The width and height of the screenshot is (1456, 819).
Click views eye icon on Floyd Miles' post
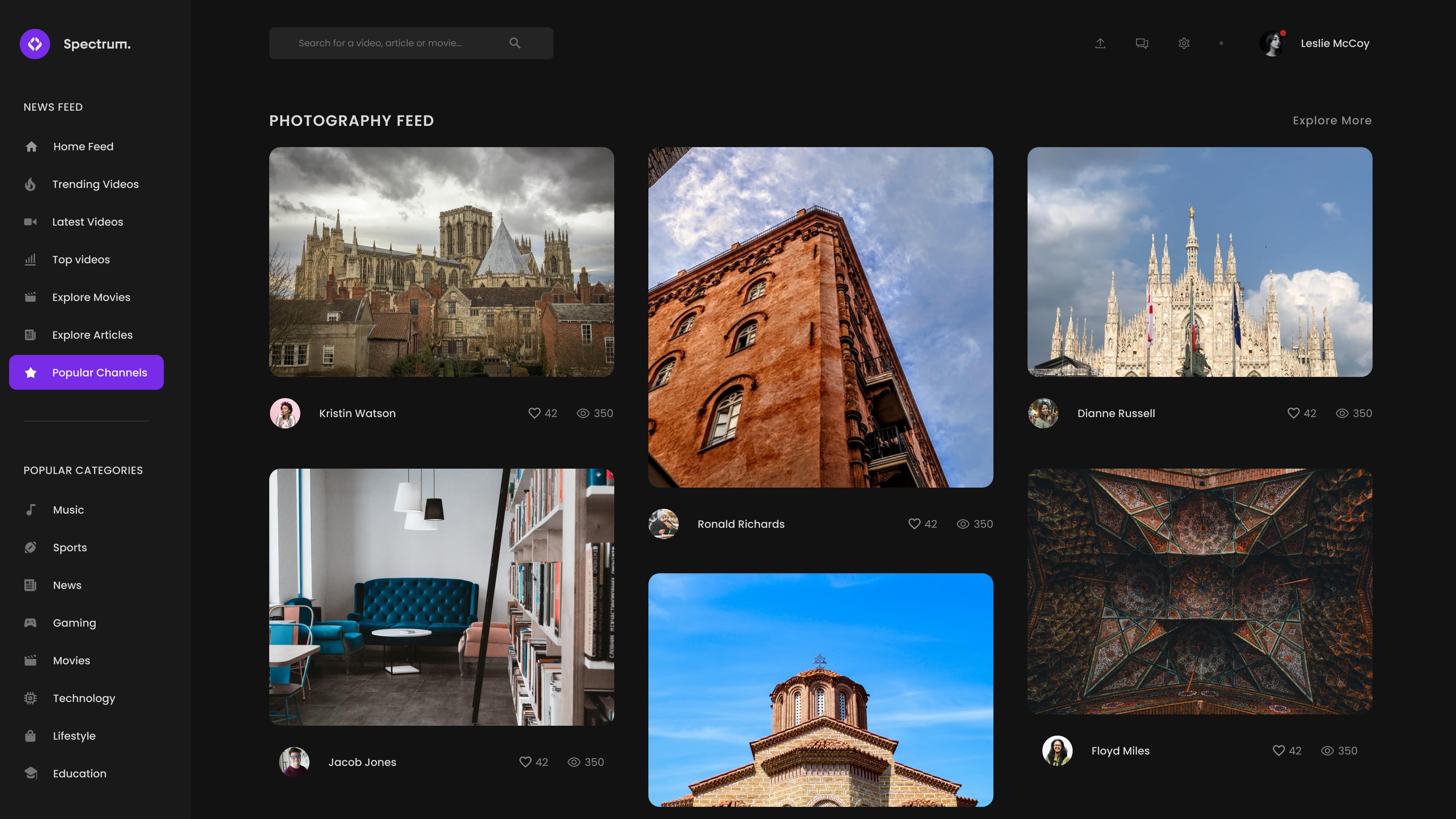coord(1327,751)
